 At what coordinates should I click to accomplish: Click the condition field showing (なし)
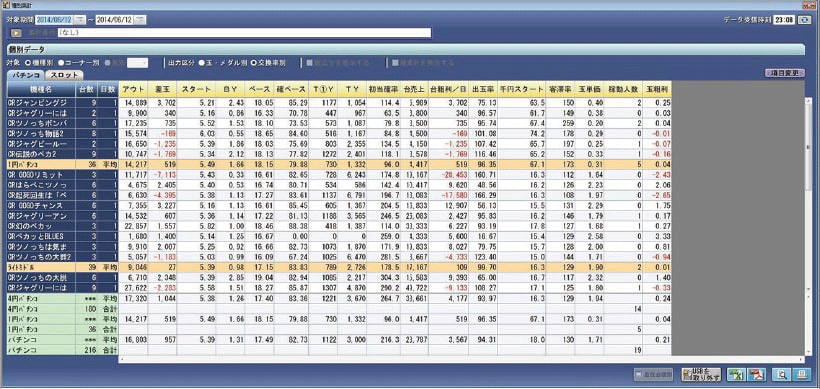point(244,33)
